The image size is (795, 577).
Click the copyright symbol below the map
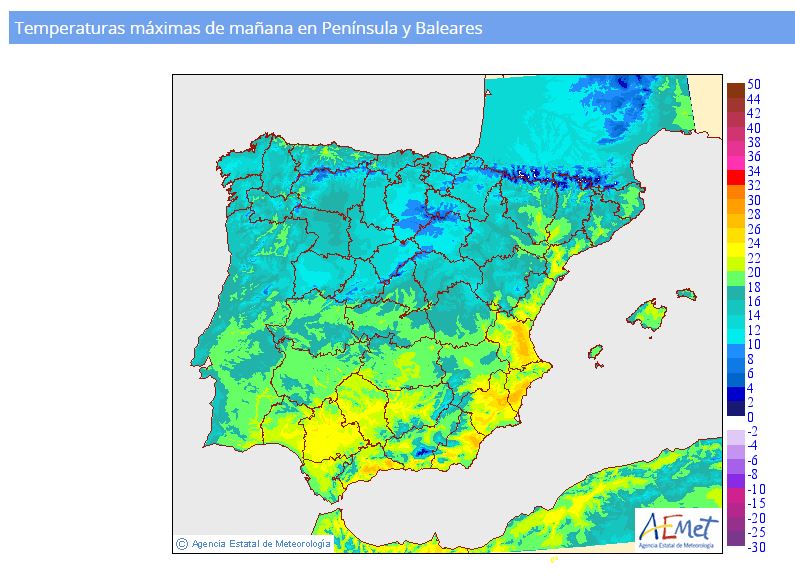181,543
